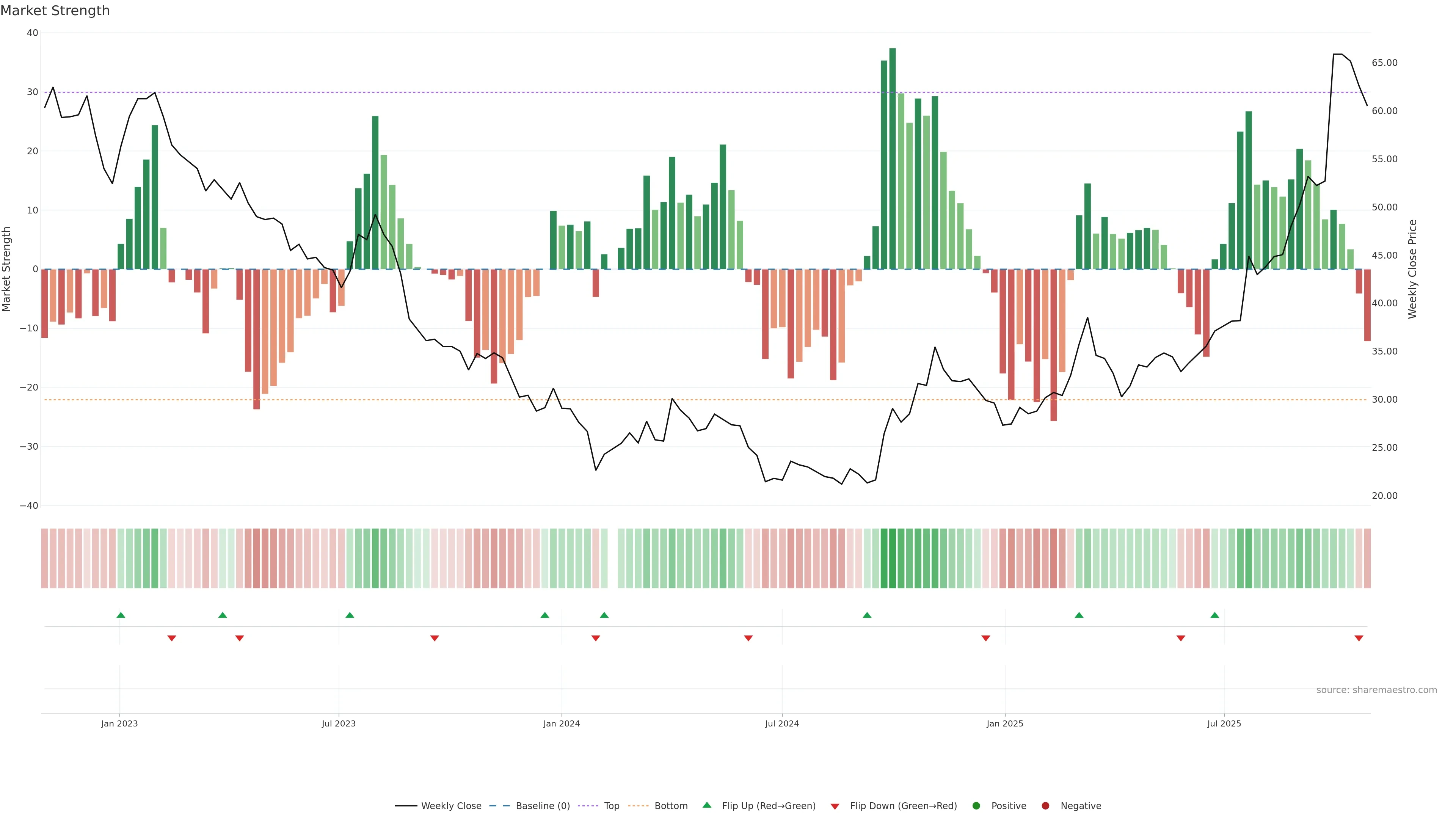Click the Flip Up green triangle legend icon
This screenshot has width=1456, height=819.
(x=706, y=805)
